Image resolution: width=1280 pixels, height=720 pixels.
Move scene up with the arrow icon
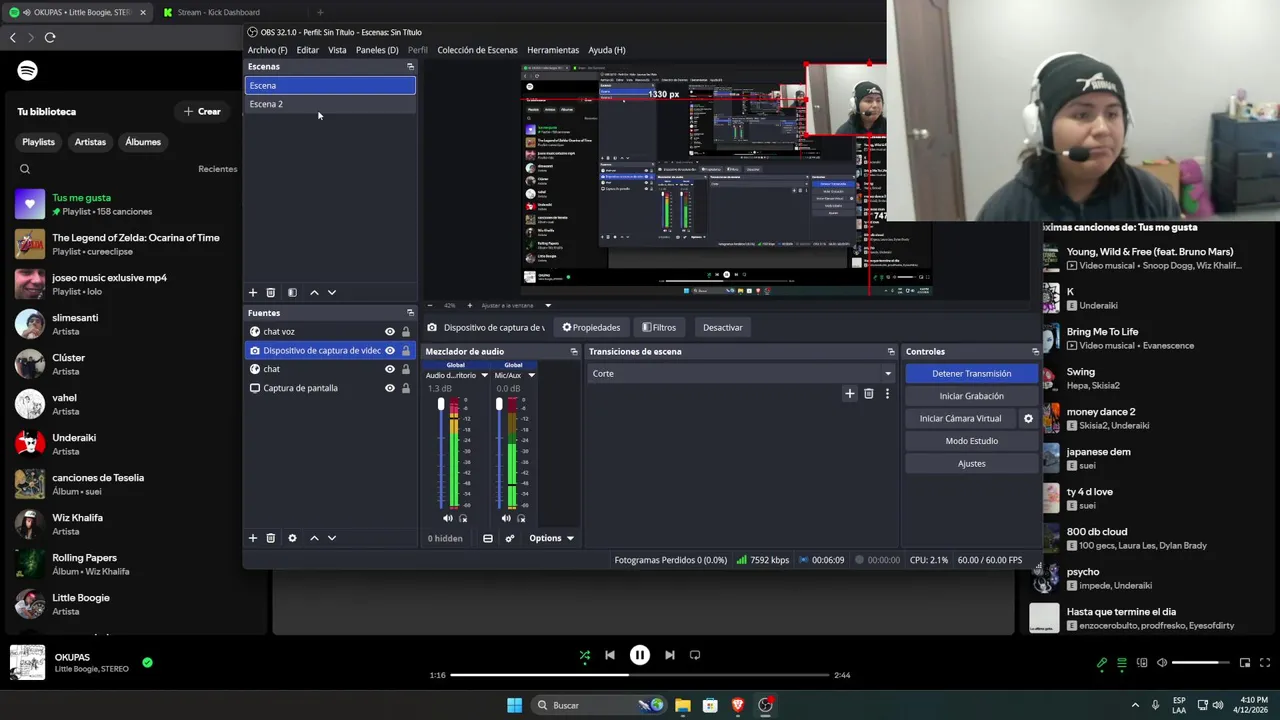pos(314,293)
